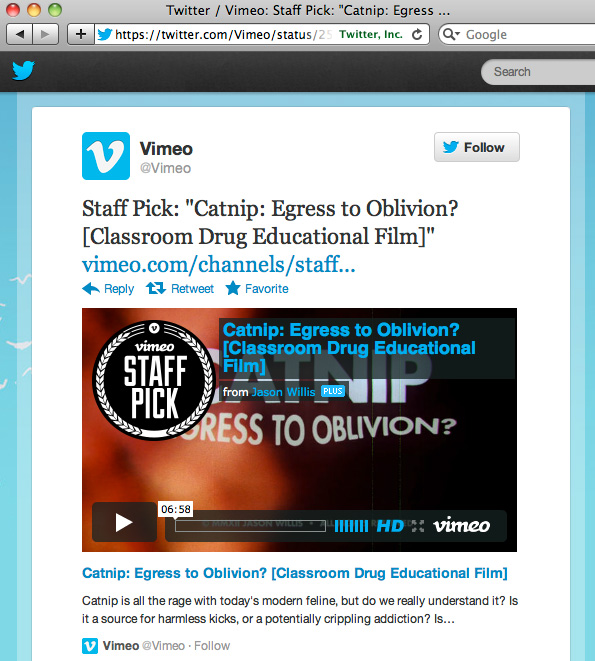Image resolution: width=595 pixels, height=661 pixels.
Task: Click the plus add-bookmark button
Action: 81,34
